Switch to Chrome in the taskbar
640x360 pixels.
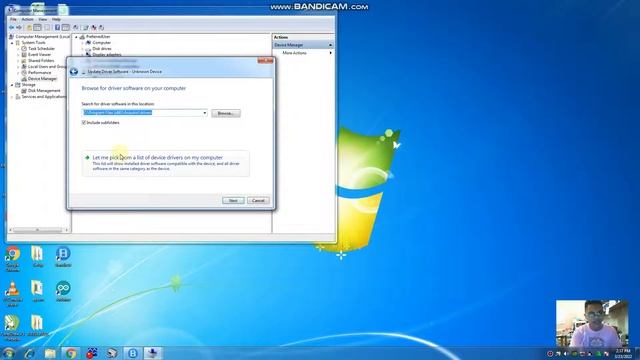(x=71, y=353)
